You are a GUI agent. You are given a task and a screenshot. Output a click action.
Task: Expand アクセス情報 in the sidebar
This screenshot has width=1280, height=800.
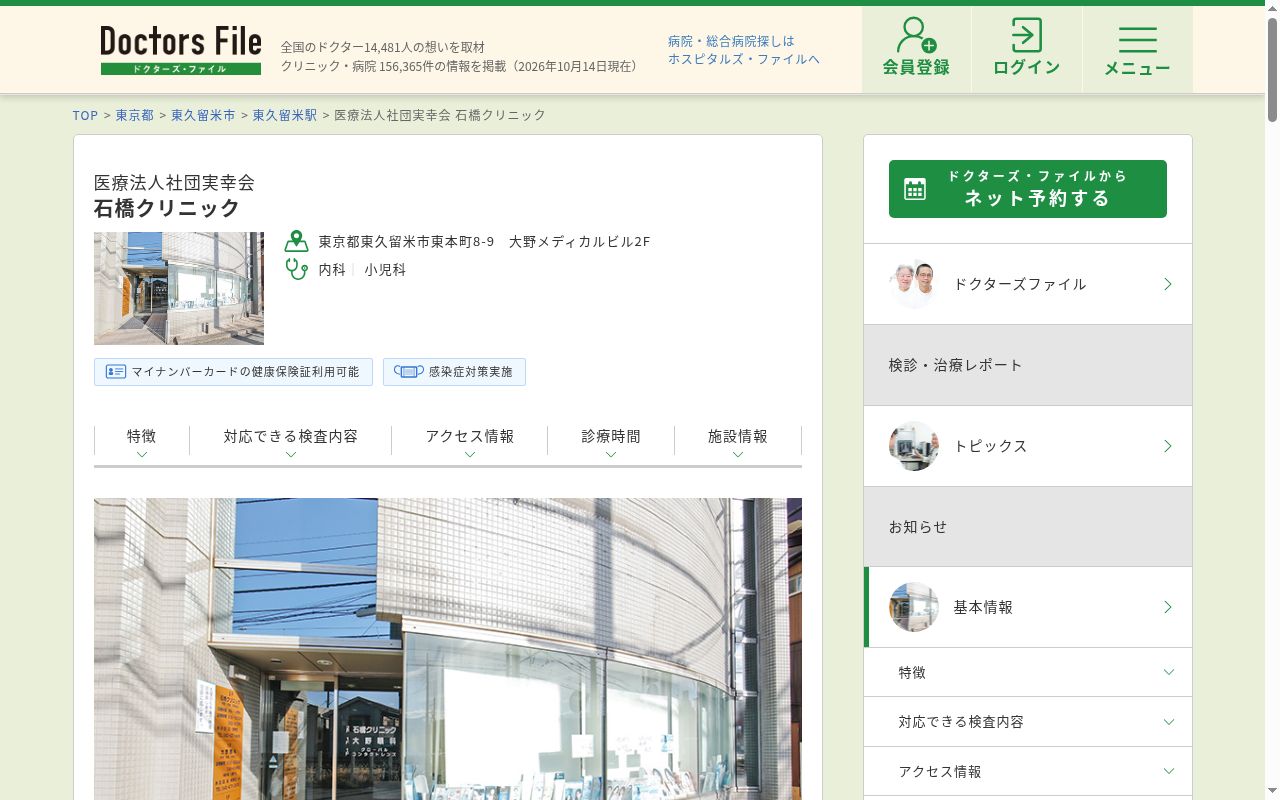click(1028, 771)
